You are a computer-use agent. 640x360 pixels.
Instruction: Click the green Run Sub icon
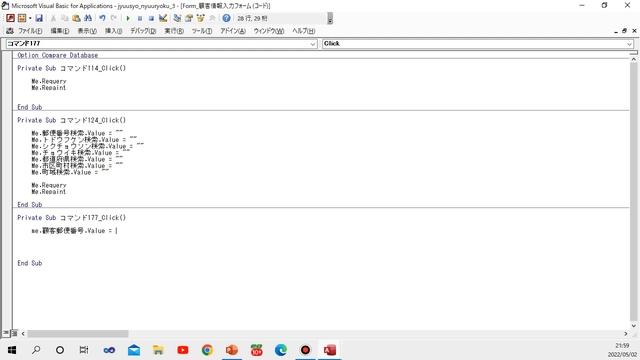coord(128,18)
